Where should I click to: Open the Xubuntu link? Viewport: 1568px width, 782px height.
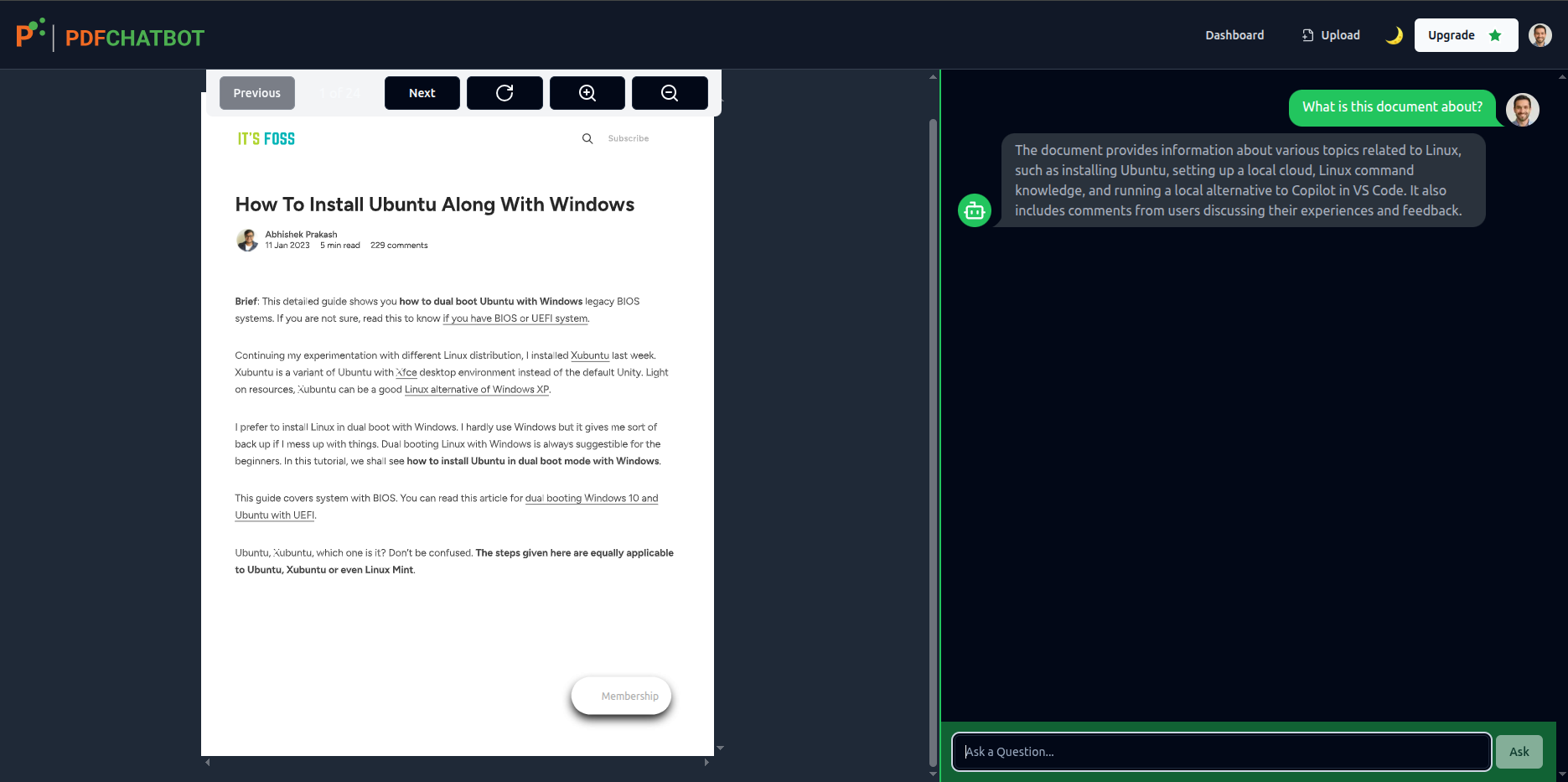coord(590,355)
